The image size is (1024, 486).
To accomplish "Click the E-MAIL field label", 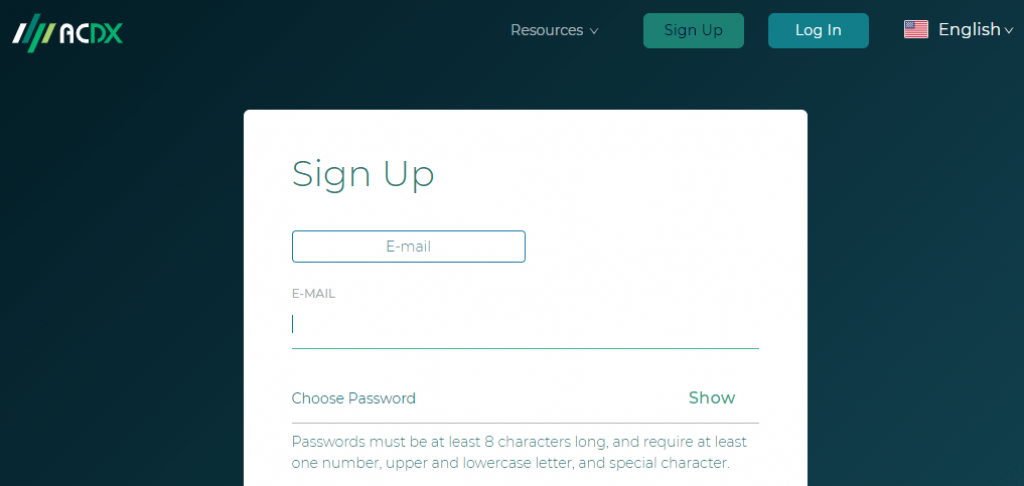I will click(313, 294).
